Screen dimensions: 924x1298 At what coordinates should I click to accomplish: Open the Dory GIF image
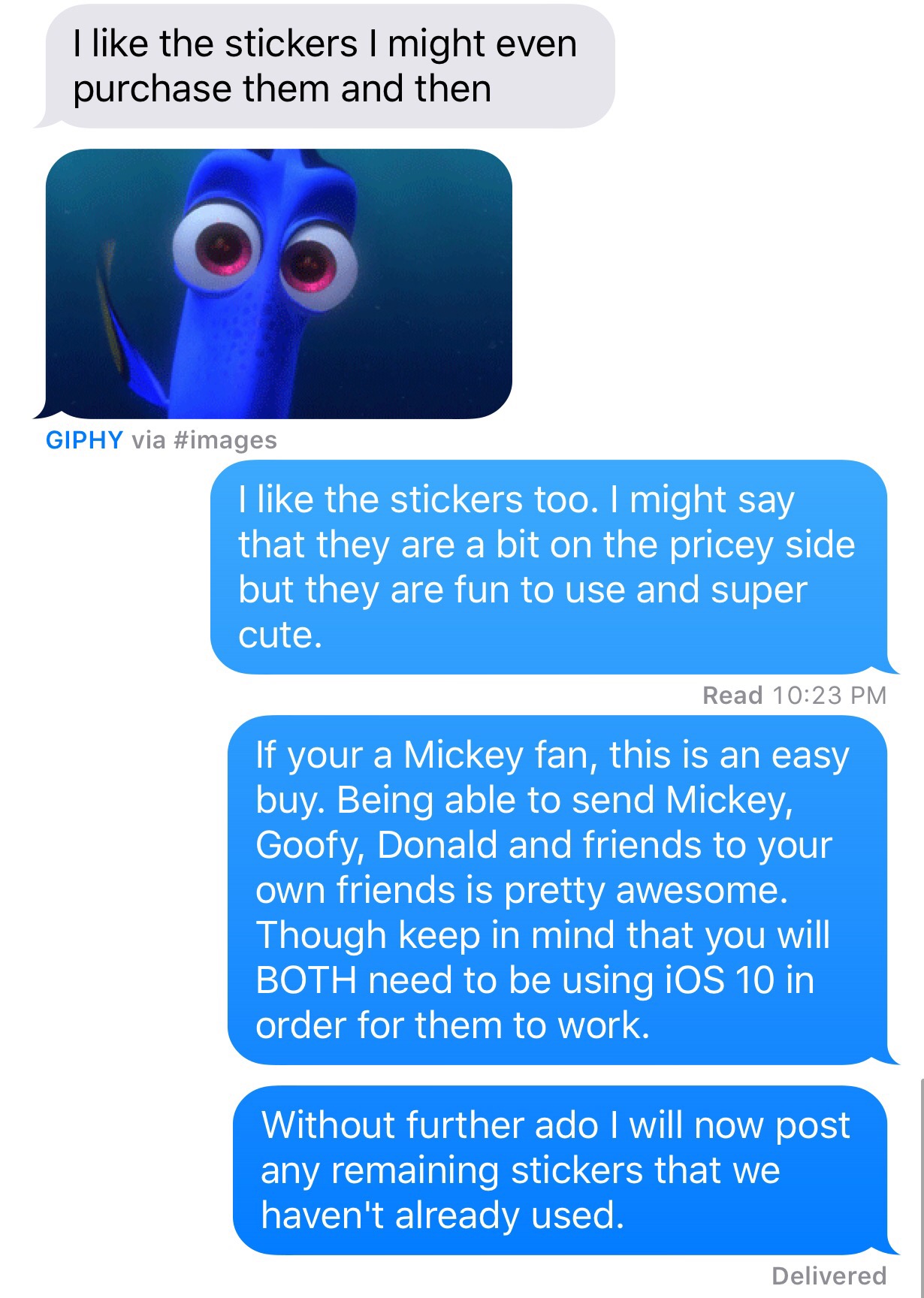(x=279, y=283)
